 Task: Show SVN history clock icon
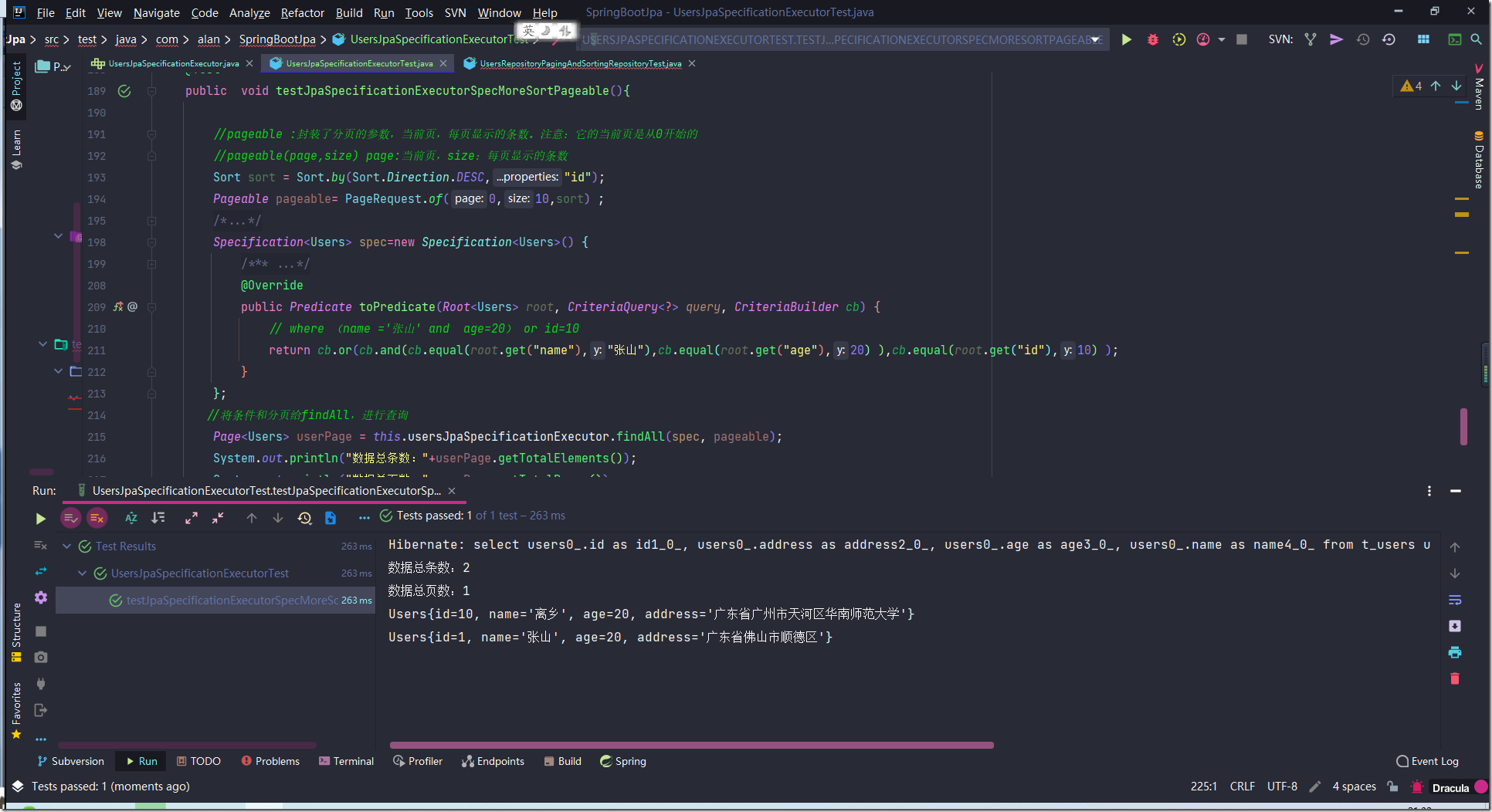pyautogui.click(x=1362, y=39)
